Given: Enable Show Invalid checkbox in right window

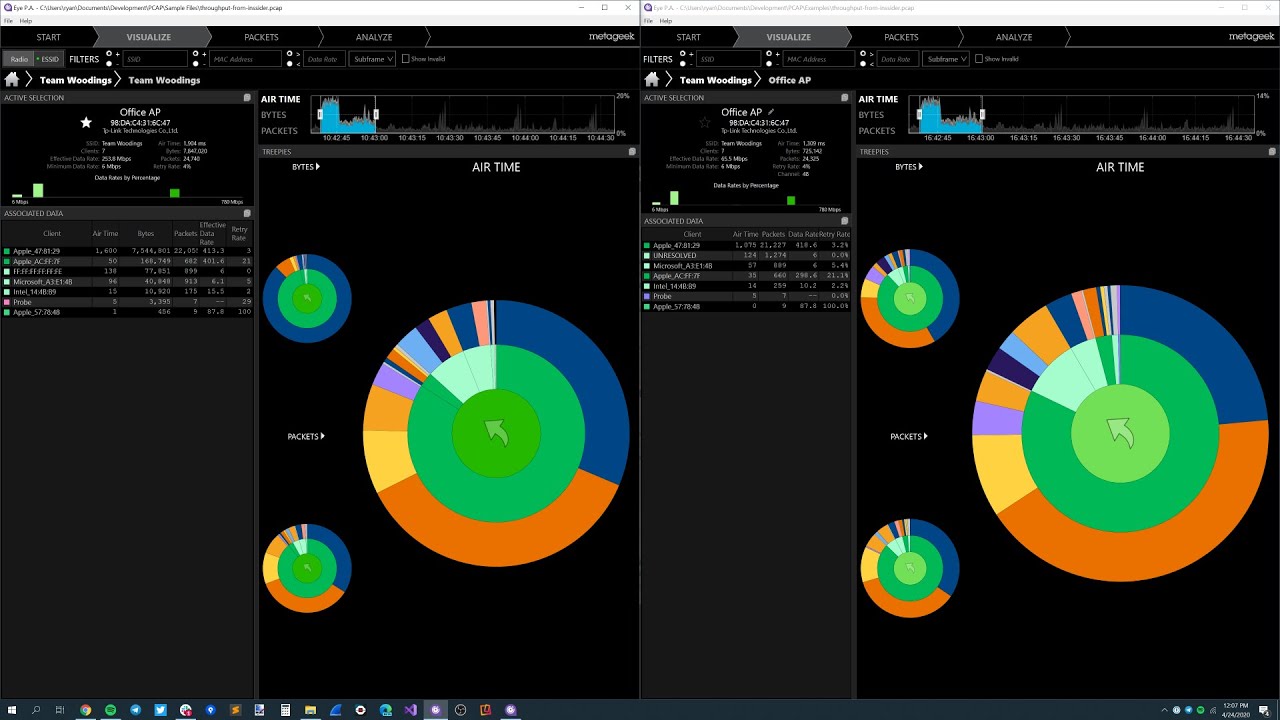Looking at the screenshot, I should pos(981,59).
